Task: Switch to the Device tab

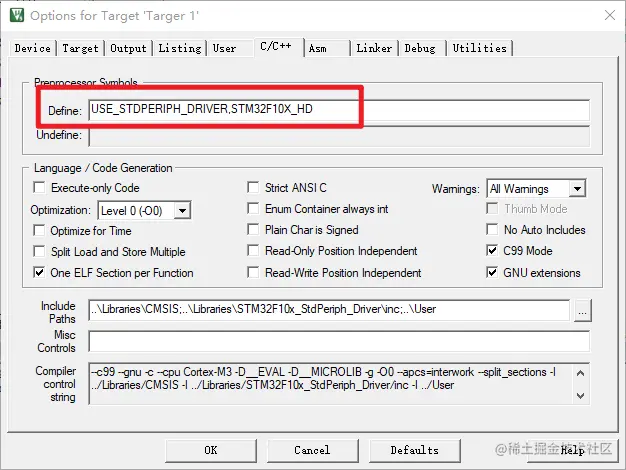Action: (32, 48)
